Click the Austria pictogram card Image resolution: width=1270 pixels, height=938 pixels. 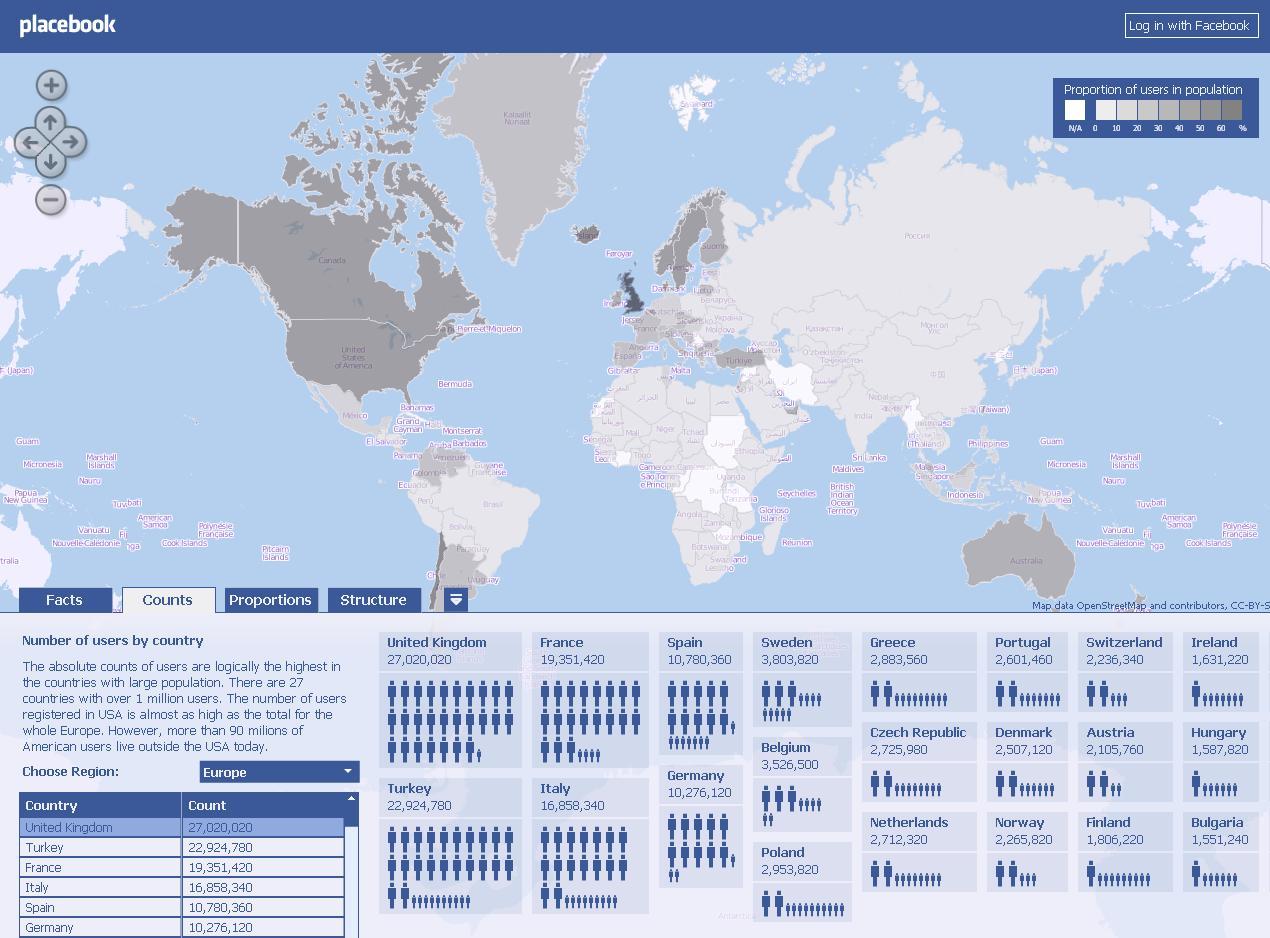tap(1125, 761)
